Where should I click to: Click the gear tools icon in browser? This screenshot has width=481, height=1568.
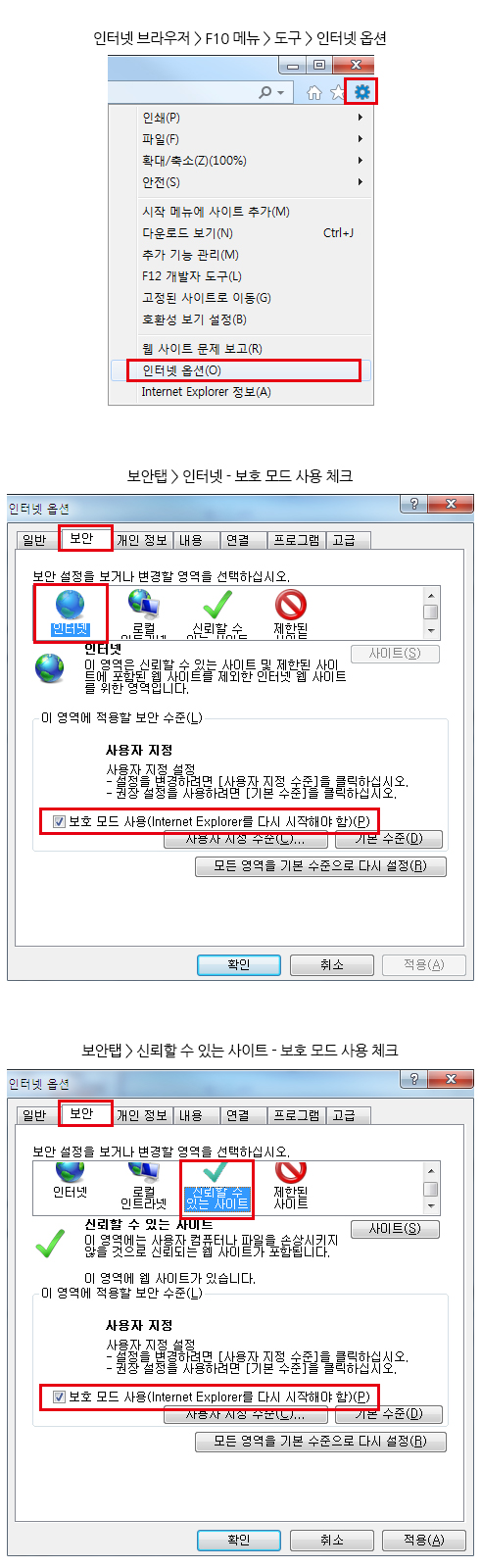coord(362,92)
